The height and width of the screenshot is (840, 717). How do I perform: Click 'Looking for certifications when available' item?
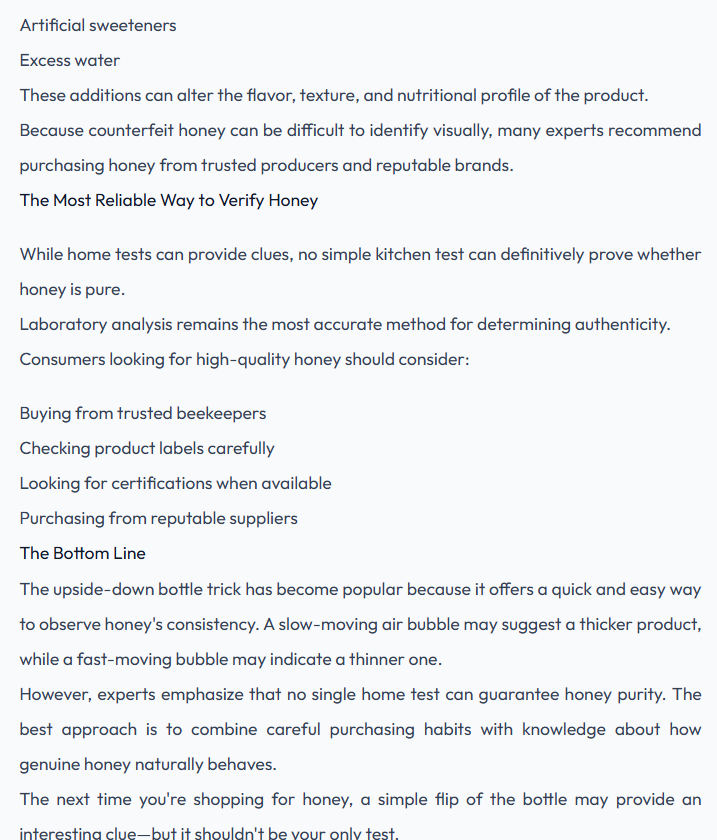click(x=176, y=483)
